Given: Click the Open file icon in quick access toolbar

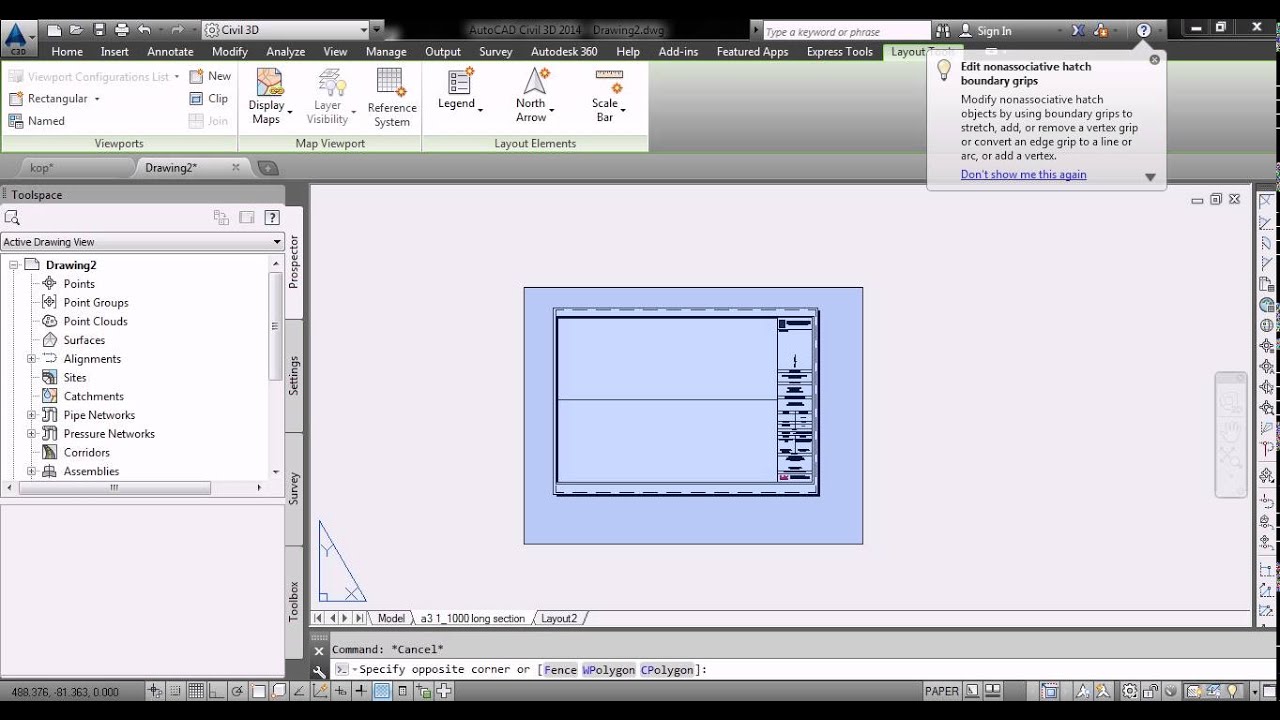Looking at the screenshot, I should point(76,30).
